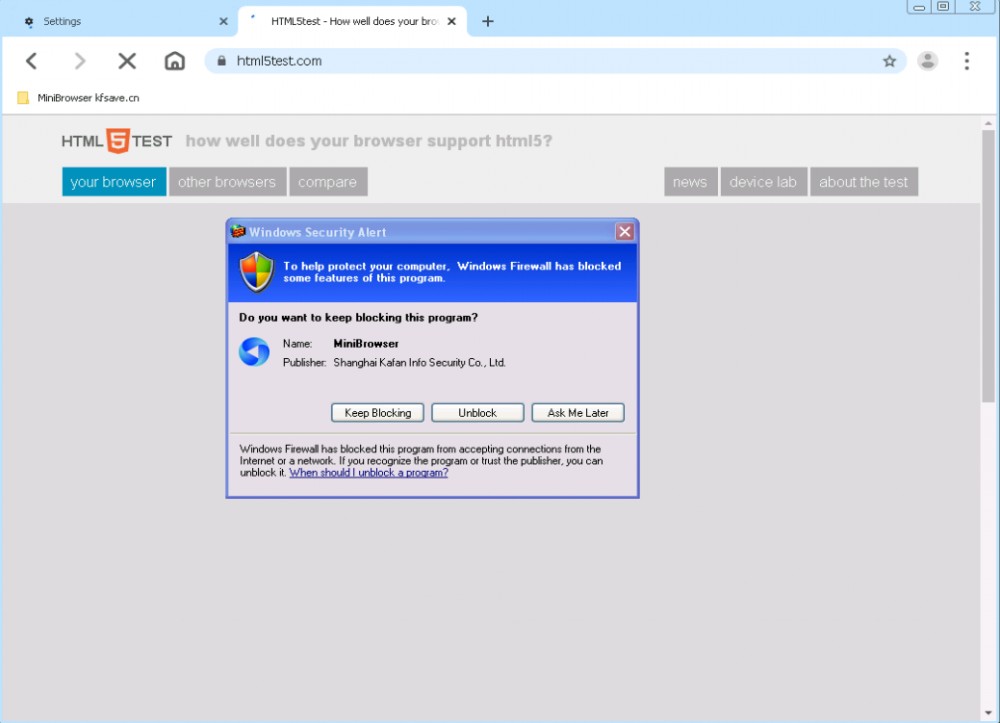The image size is (1000, 723).
Task: Click the user profile avatar icon
Action: coord(928,61)
